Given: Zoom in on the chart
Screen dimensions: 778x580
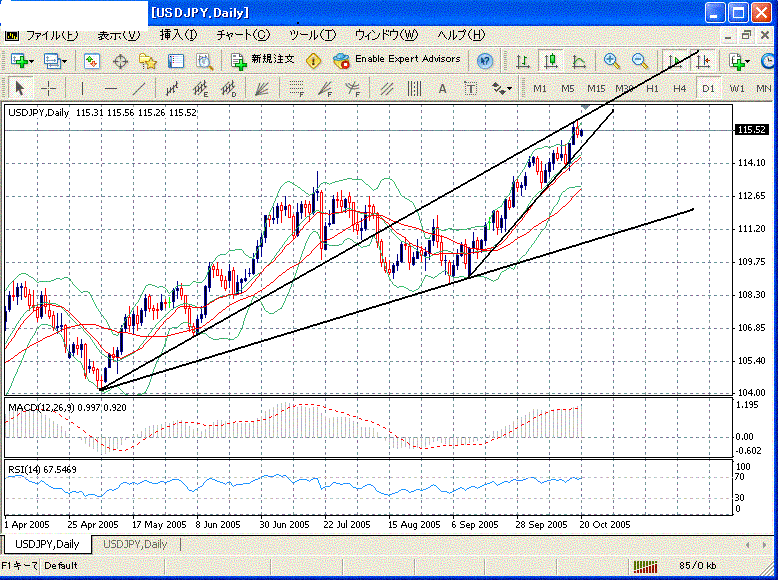Looking at the screenshot, I should pos(611,60).
